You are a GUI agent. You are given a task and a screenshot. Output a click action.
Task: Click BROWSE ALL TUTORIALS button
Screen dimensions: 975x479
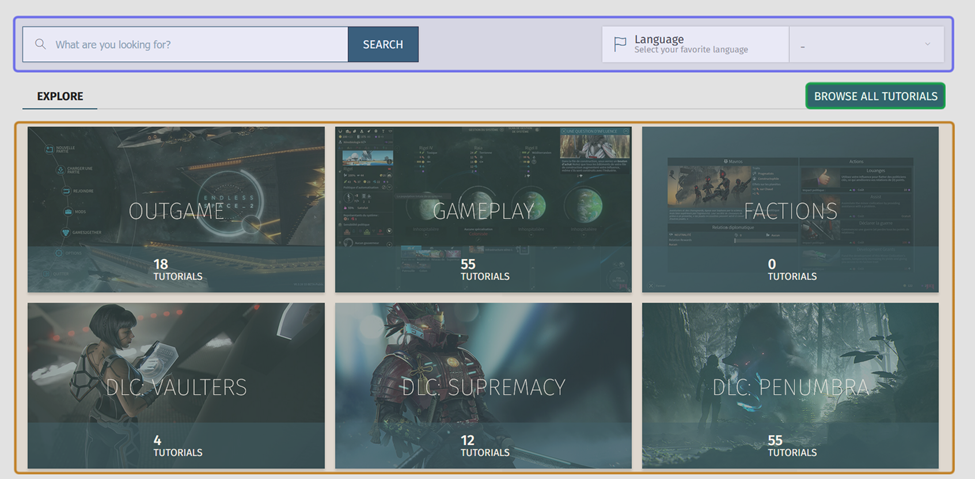point(875,96)
